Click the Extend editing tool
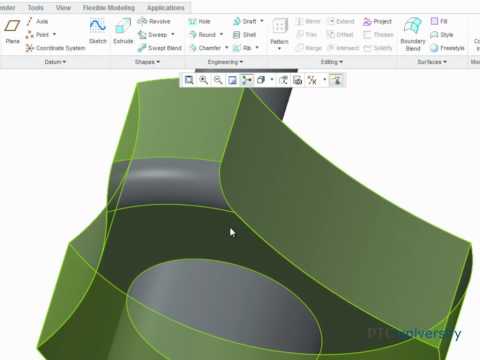This screenshot has height=360, width=480. pos(341,22)
